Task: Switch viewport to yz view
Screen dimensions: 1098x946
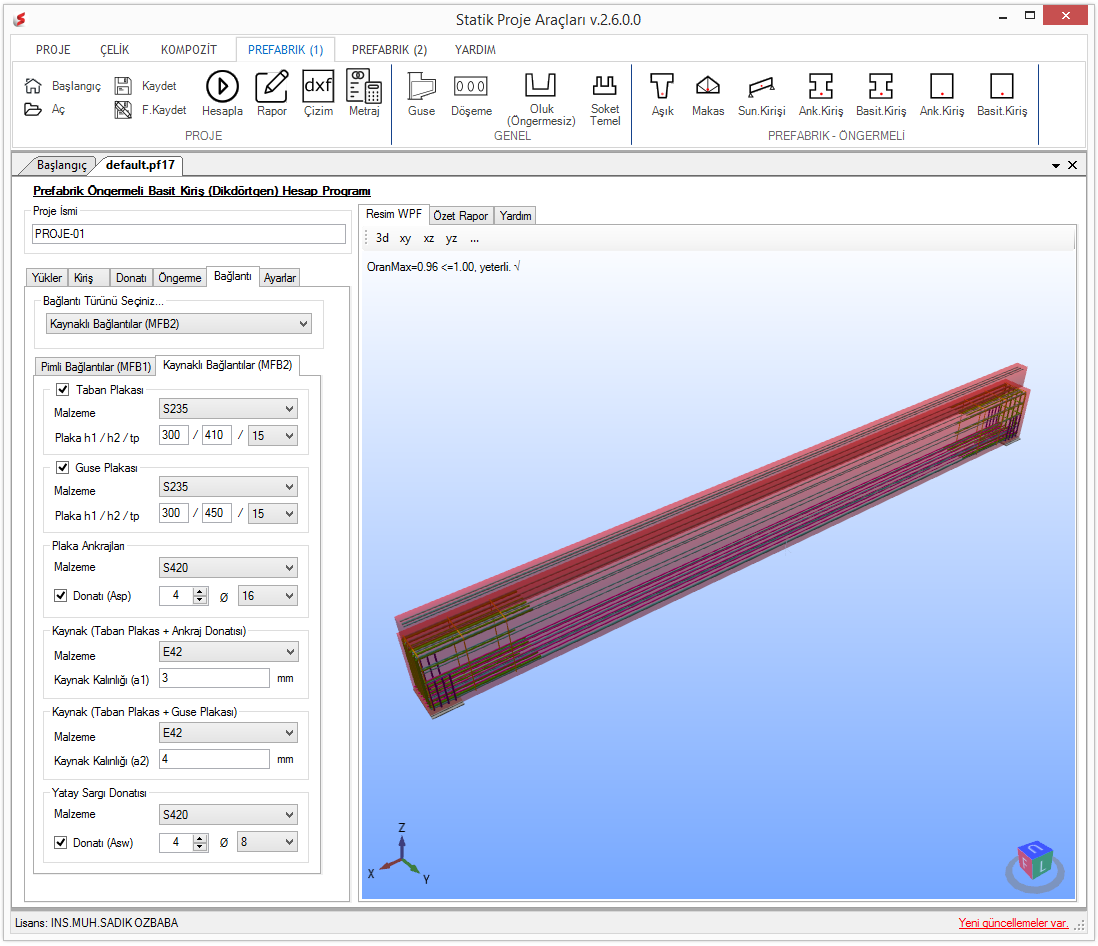Action: pos(452,239)
